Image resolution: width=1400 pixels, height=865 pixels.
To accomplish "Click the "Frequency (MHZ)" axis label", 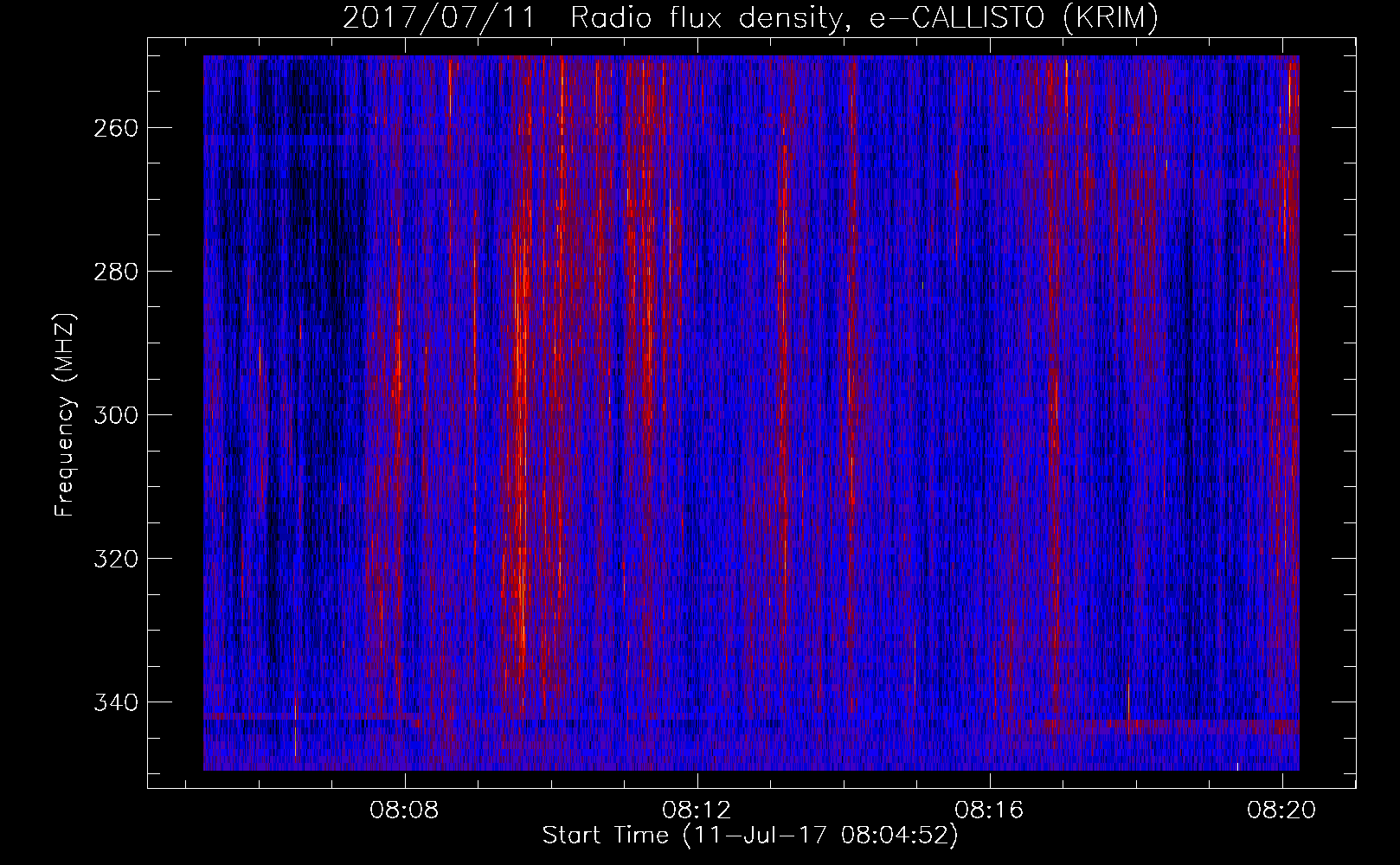I will point(65,414).
